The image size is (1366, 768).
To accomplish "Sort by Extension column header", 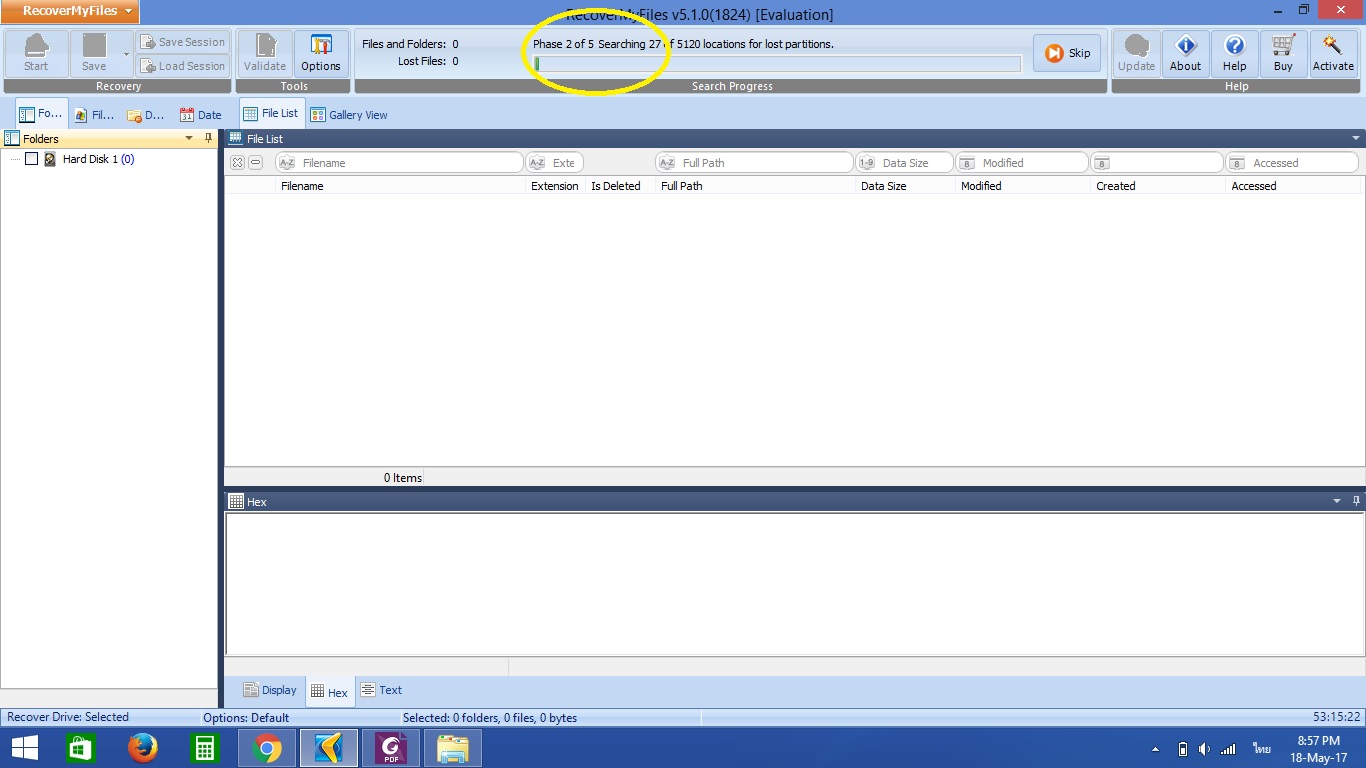I will [x=555, y=186].
